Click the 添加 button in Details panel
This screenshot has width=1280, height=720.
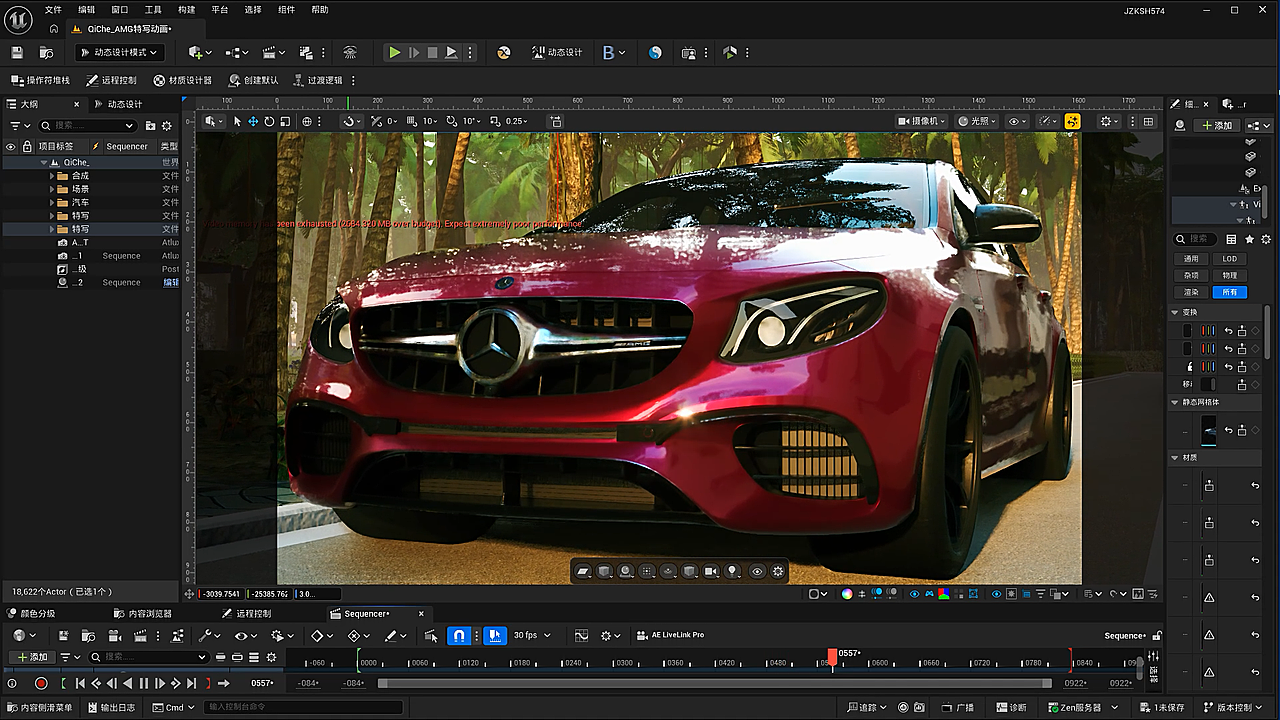(x=1217, y=125)
